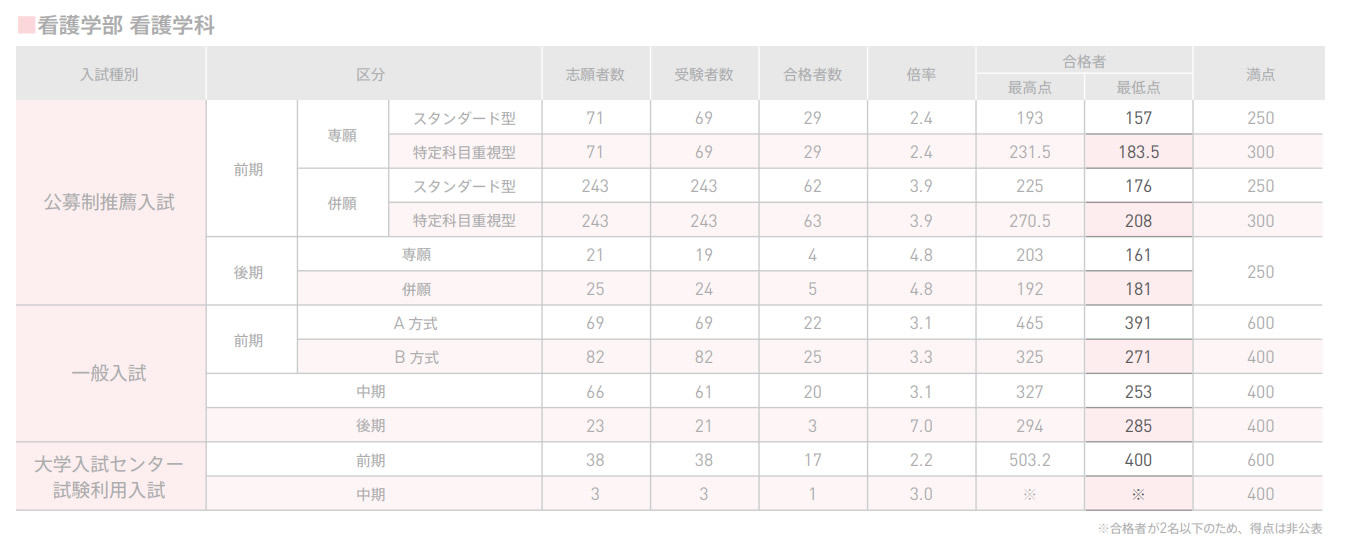Click the 最低点 sub-header

(x=1138, y=88)
